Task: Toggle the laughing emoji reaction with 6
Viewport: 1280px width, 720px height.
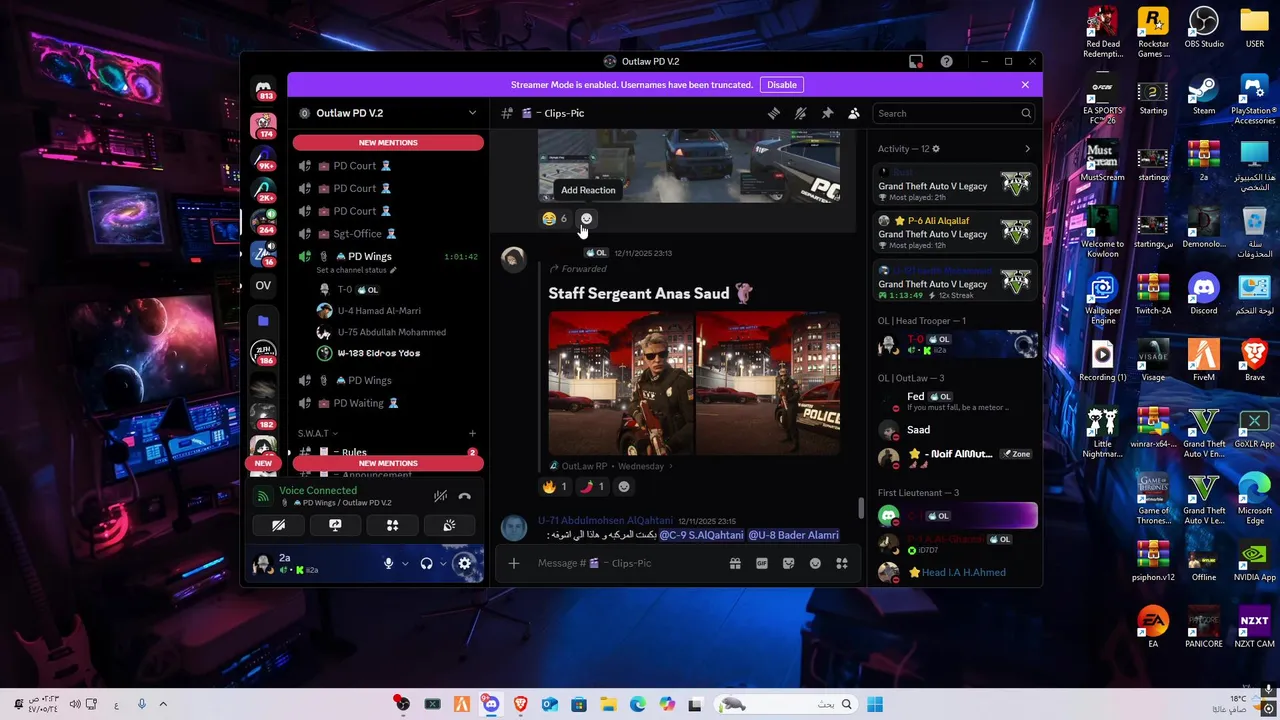Action: click(x=554, y=218)
